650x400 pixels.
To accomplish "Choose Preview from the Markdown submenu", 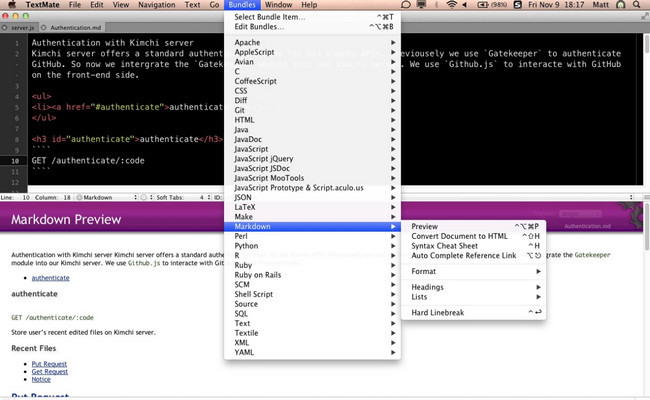I will 424,226.
